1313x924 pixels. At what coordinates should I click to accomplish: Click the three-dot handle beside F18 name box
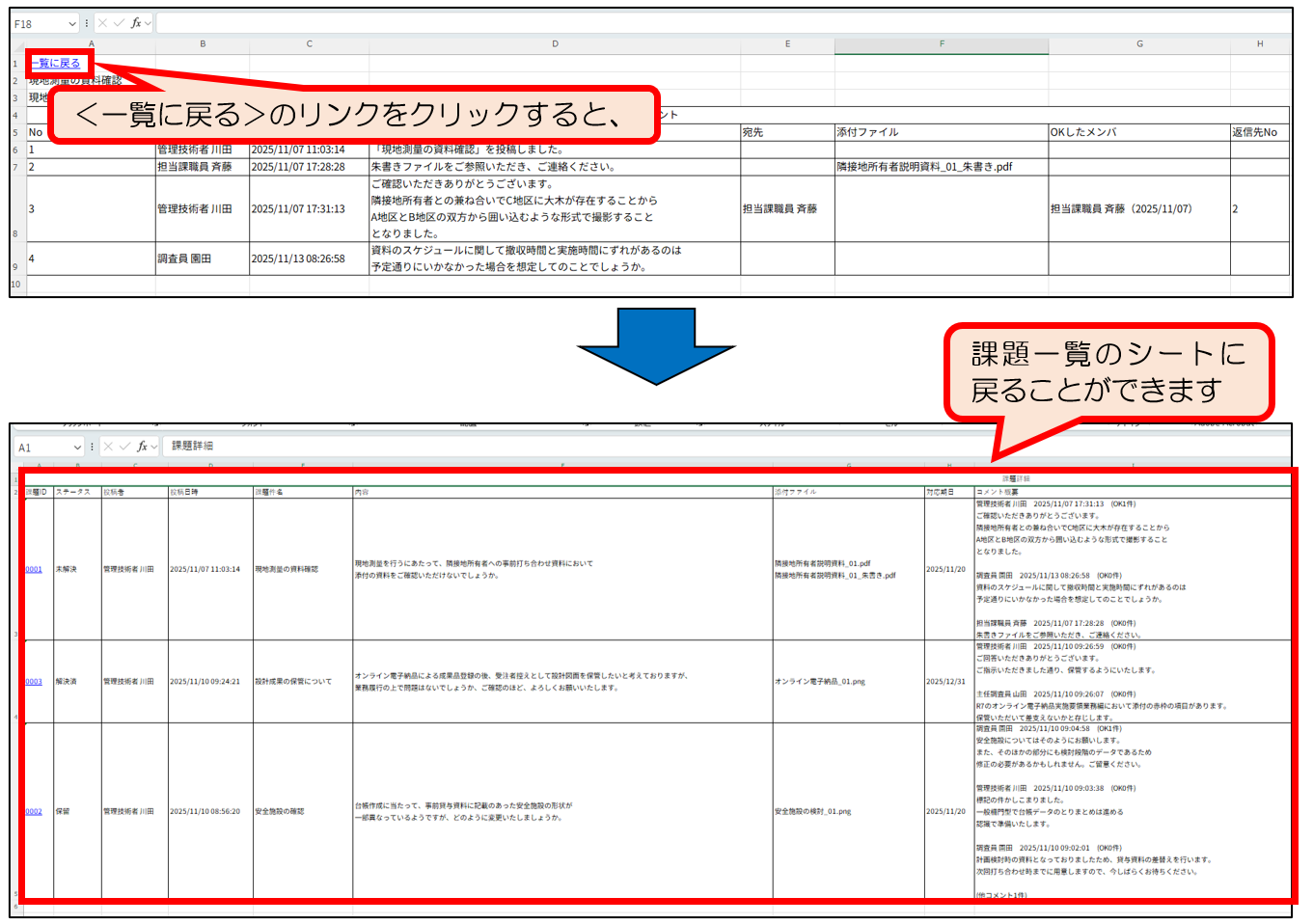click(87, 23)
